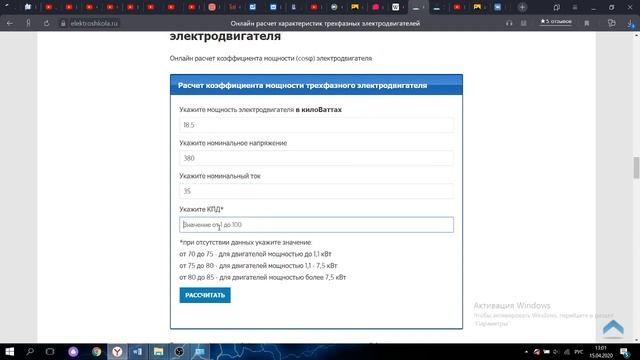Viewport: 640px width, 360px height.
Task: Open the Windows notification center icon
Action: 624,352
